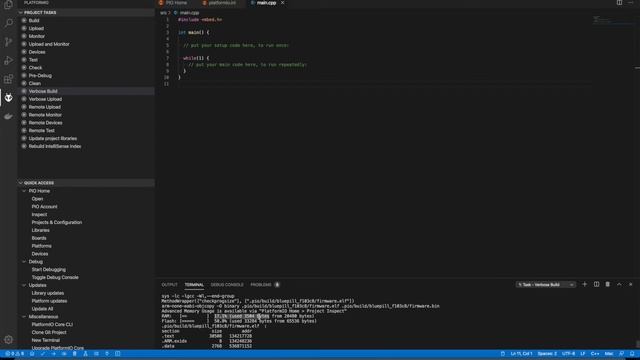Viewport: 640px width, 360px height.
Task: Run the Monitor project task
Action: (37, 36)
